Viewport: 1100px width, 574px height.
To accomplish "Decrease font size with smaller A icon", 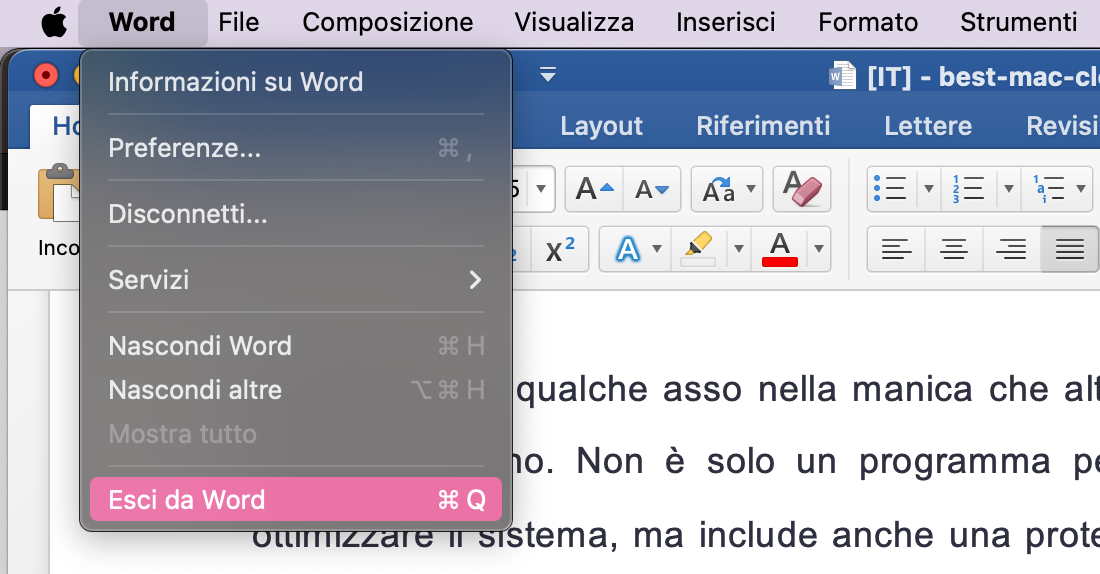I will point(652,189).
